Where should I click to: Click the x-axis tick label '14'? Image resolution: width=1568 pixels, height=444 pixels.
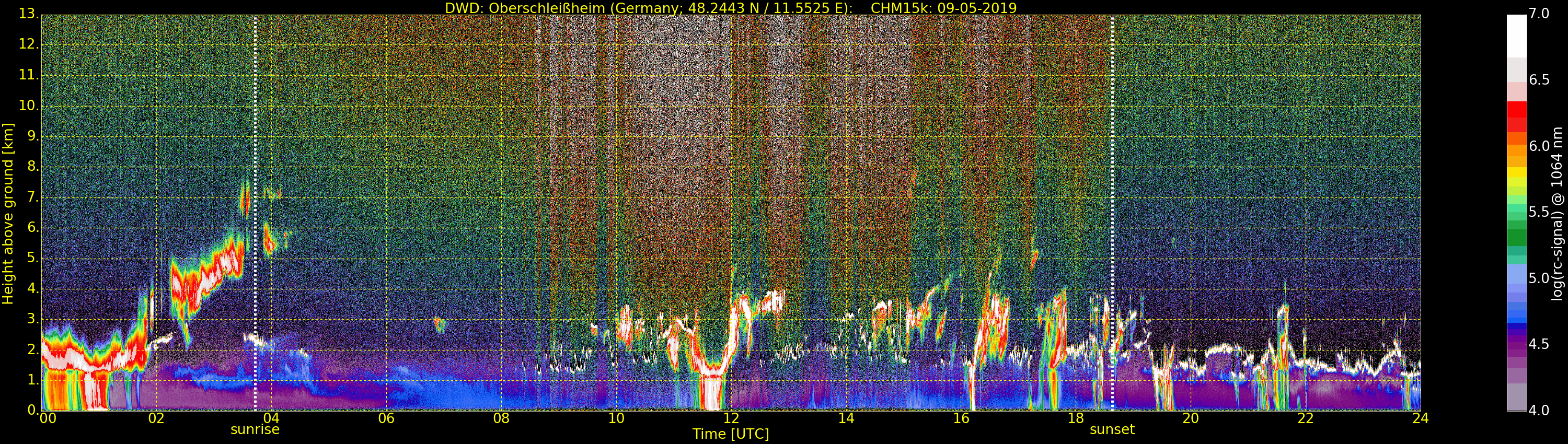[x=846, y=418]
